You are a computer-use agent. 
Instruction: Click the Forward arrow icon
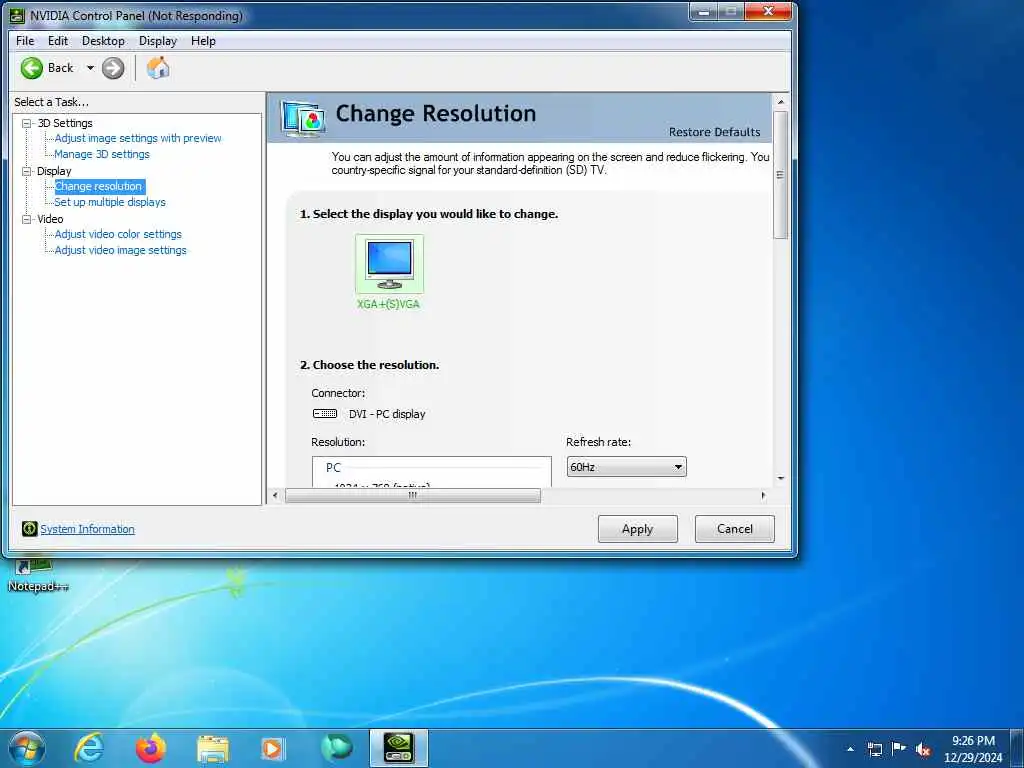pos(113,68)
